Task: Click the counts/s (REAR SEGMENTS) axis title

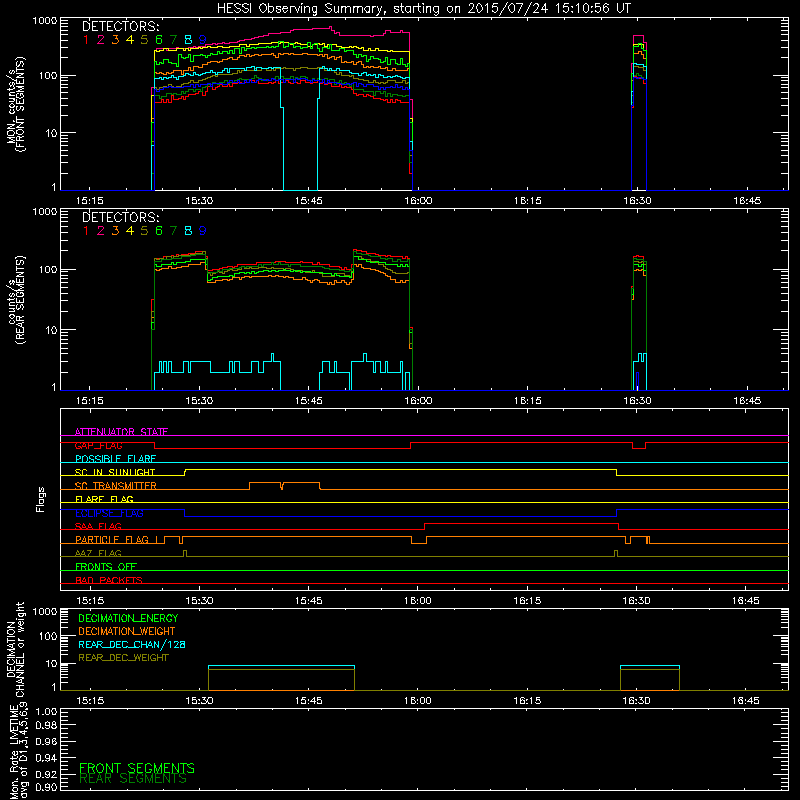Action: point(16,299)
